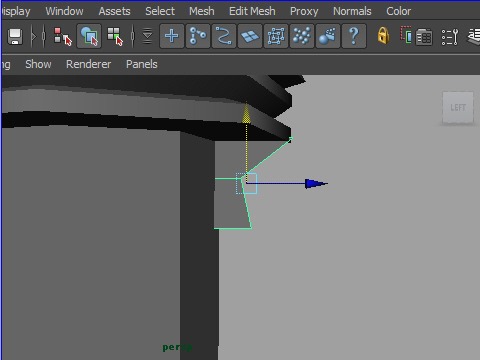Click the sphere spray dynamics icon
Viewport: 480px width, 360px height.
pos(328,36)
